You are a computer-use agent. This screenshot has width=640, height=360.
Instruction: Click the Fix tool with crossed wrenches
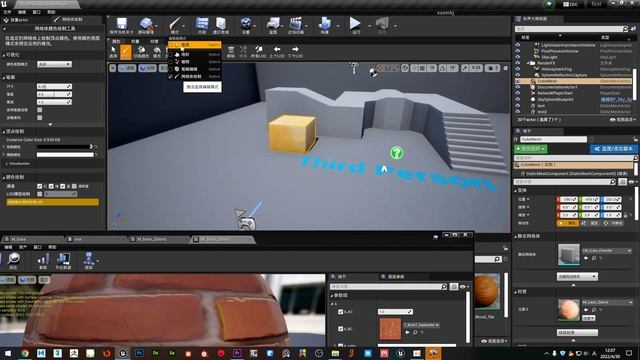coord(243,52)
